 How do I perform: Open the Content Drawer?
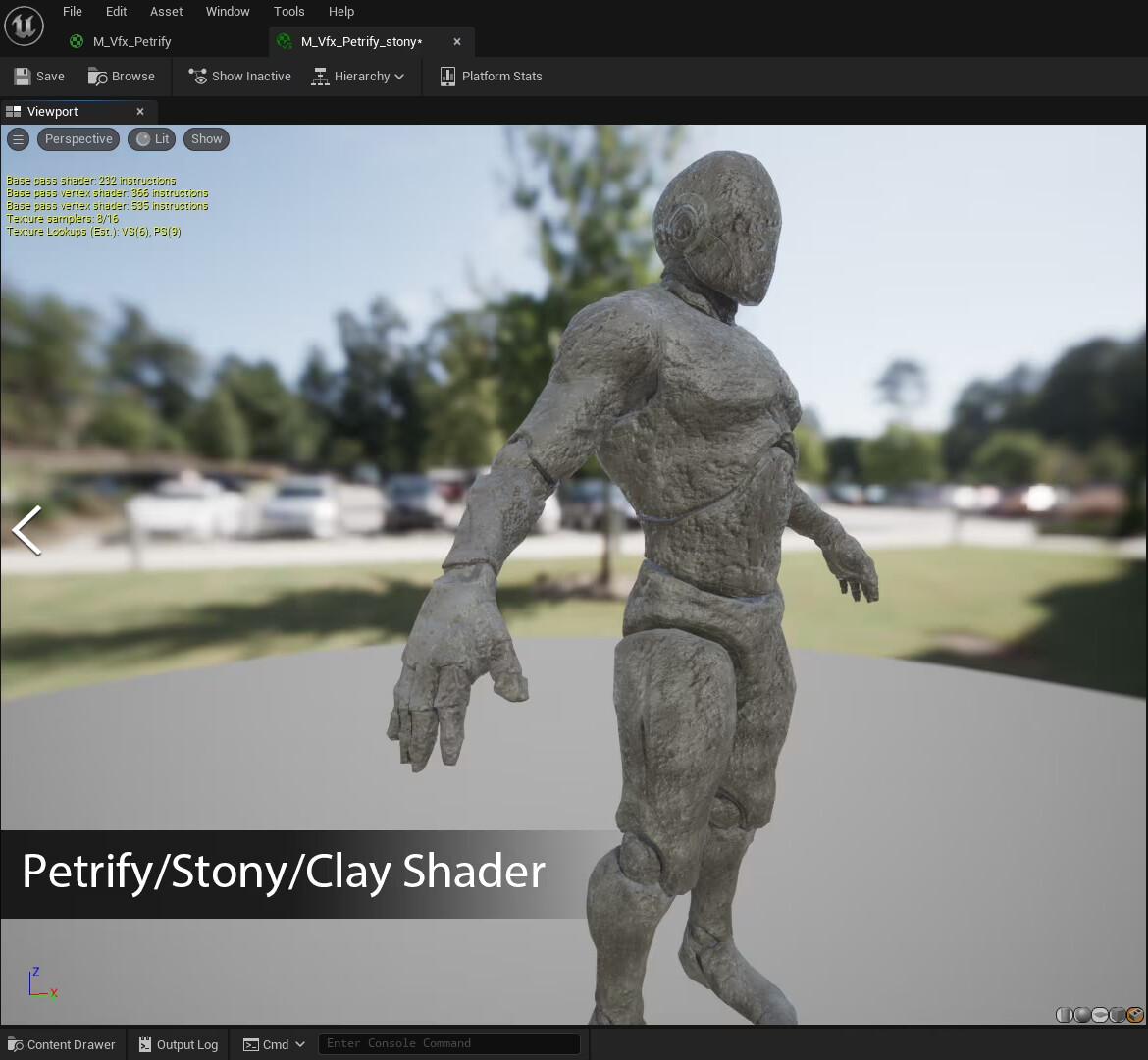(62, 1044)
